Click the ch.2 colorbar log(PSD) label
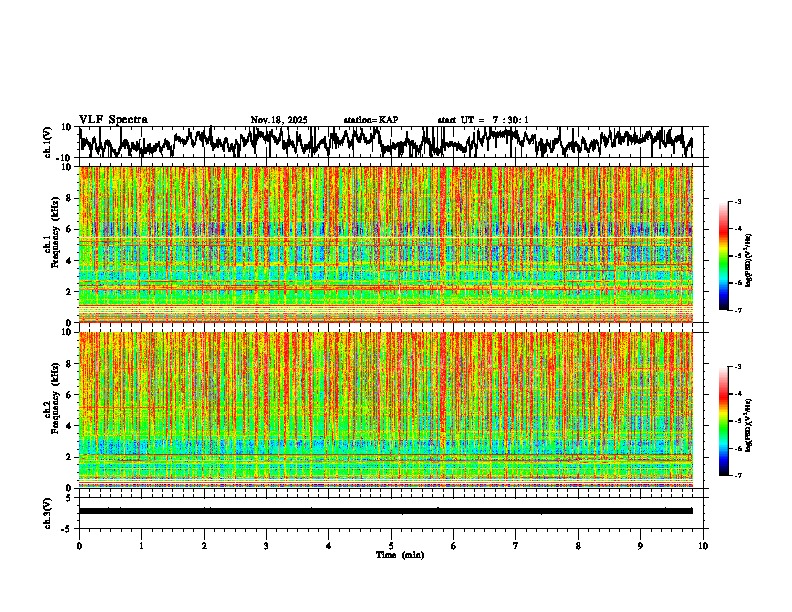Image resolution: width=792 pixels, height=612 pixels. click(749, 425)
